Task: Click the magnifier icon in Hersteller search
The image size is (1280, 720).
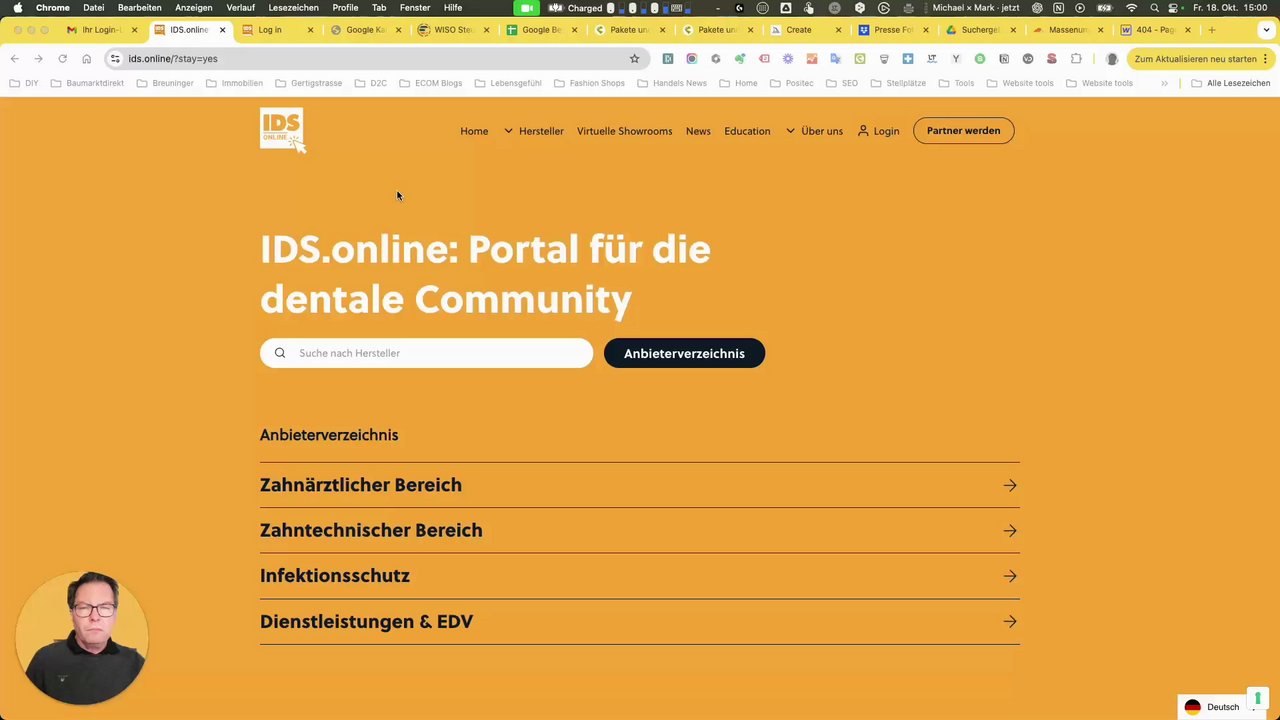Action: tap(280, 353)
